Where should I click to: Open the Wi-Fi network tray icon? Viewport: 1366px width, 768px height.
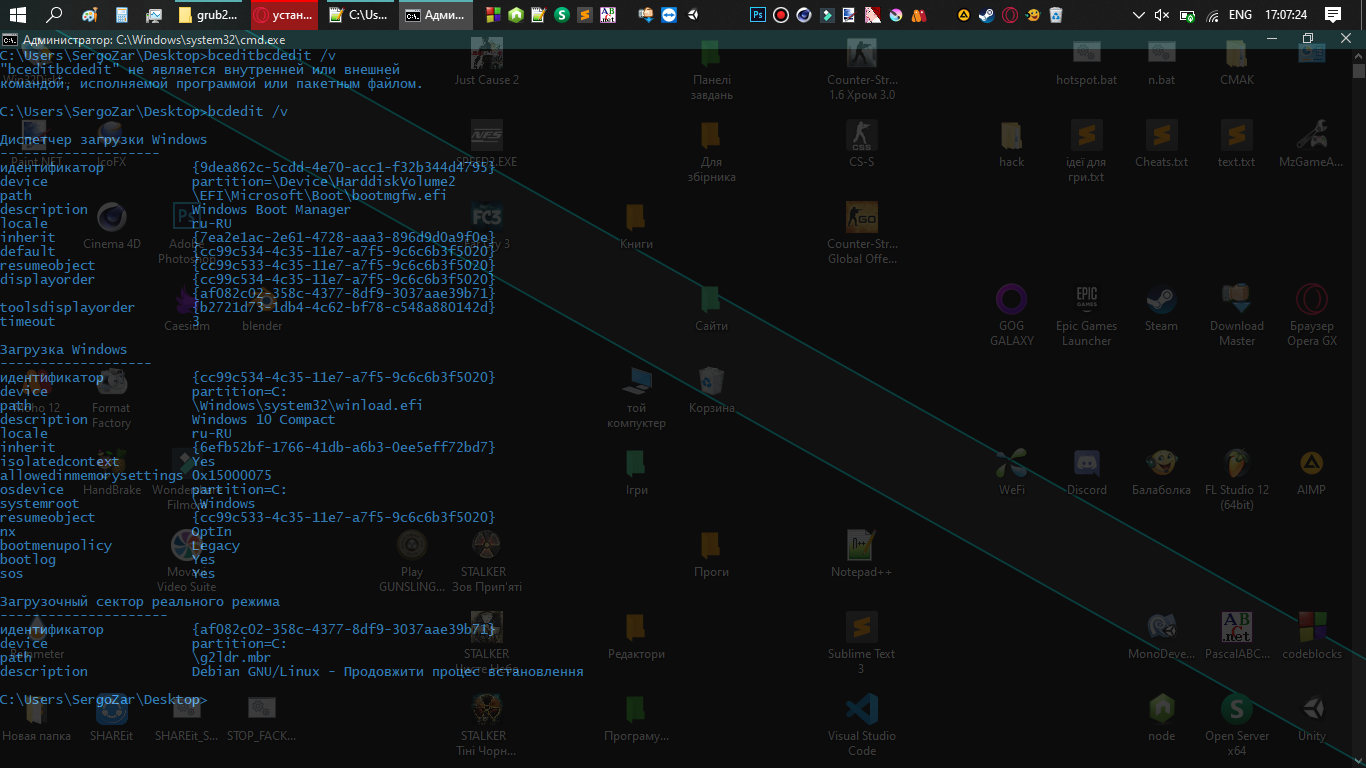1212,15
